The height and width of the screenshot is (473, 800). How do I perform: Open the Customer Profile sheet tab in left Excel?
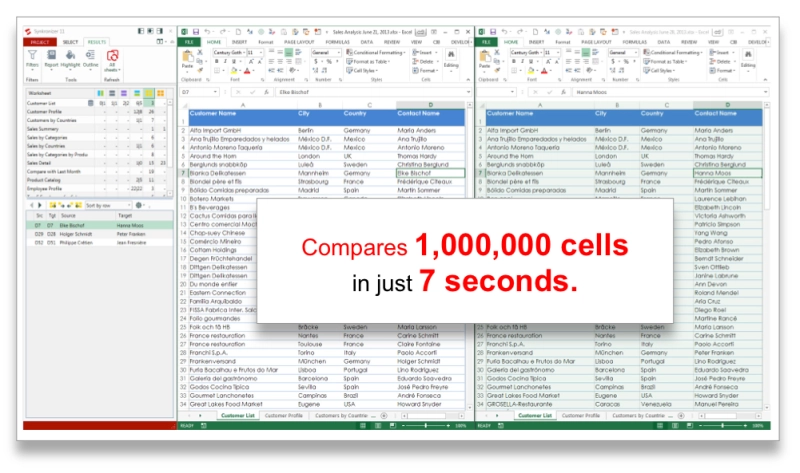tap(284, 414)
